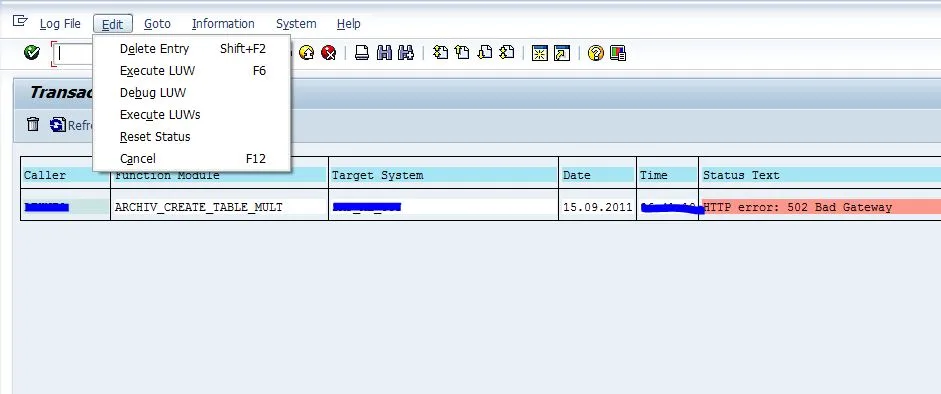
Task: Click the Refresh icon in application toolbar
Action: 58,125
